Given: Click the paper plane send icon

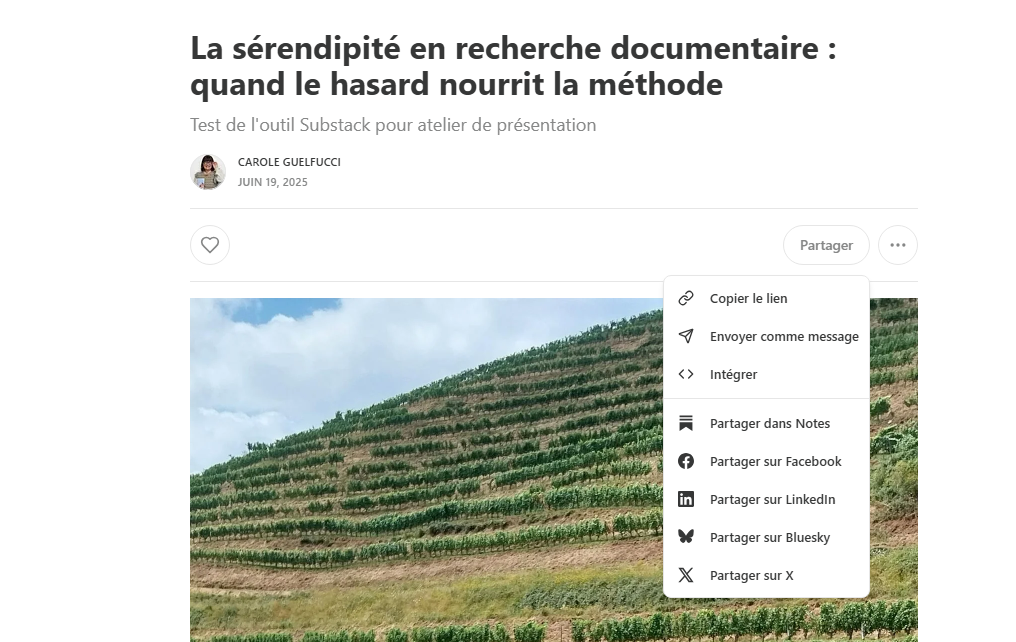Looking at the screenshot, I should (x=686, y=336).
